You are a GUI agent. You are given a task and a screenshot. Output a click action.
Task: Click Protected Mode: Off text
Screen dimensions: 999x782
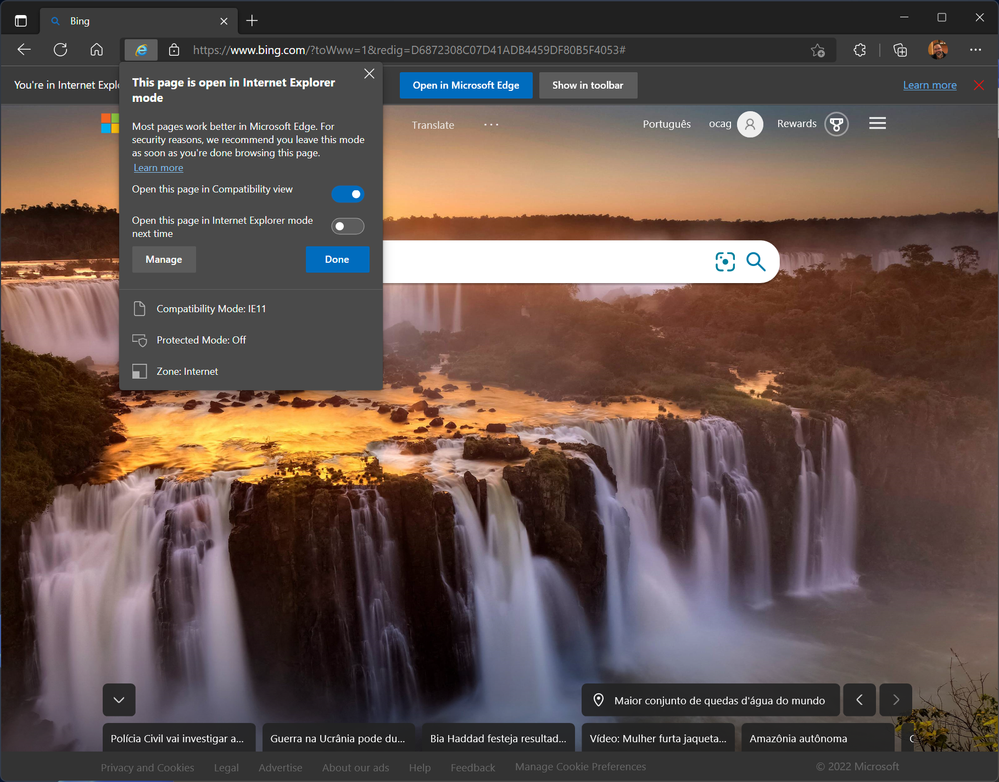201,340
